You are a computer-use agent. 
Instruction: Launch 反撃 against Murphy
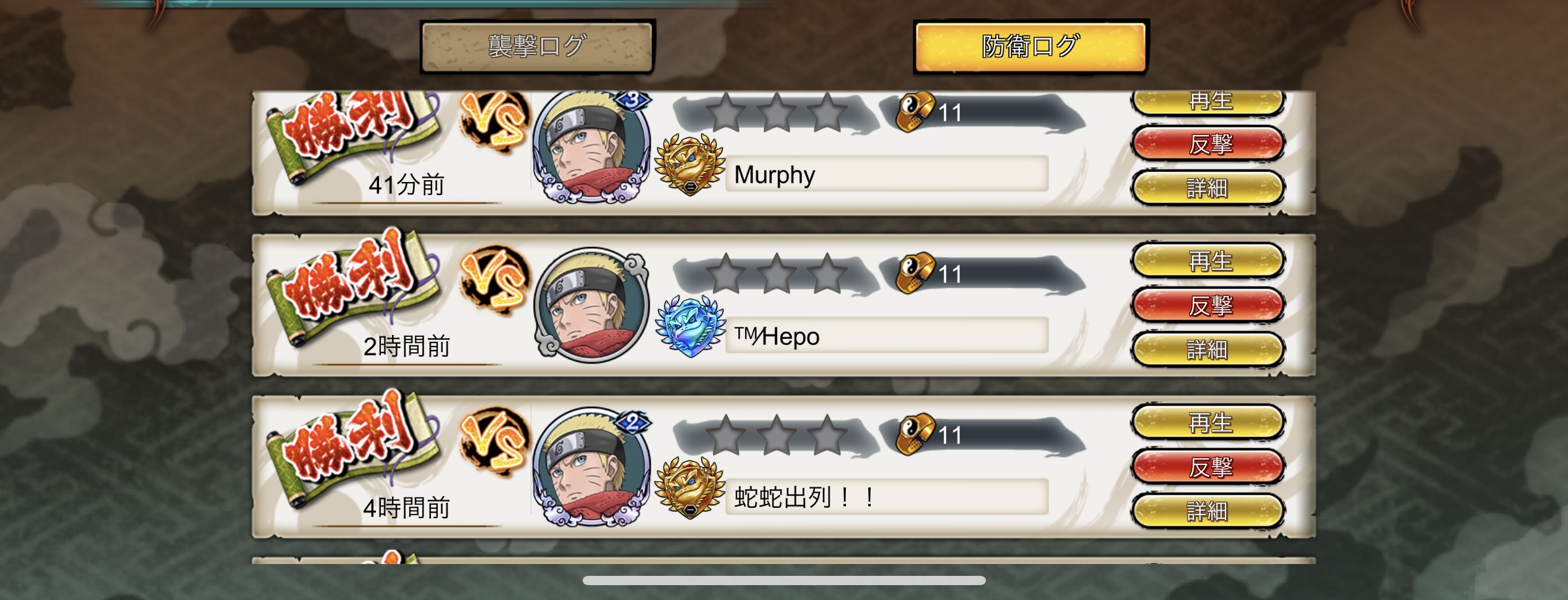[x=1208, y=144]
